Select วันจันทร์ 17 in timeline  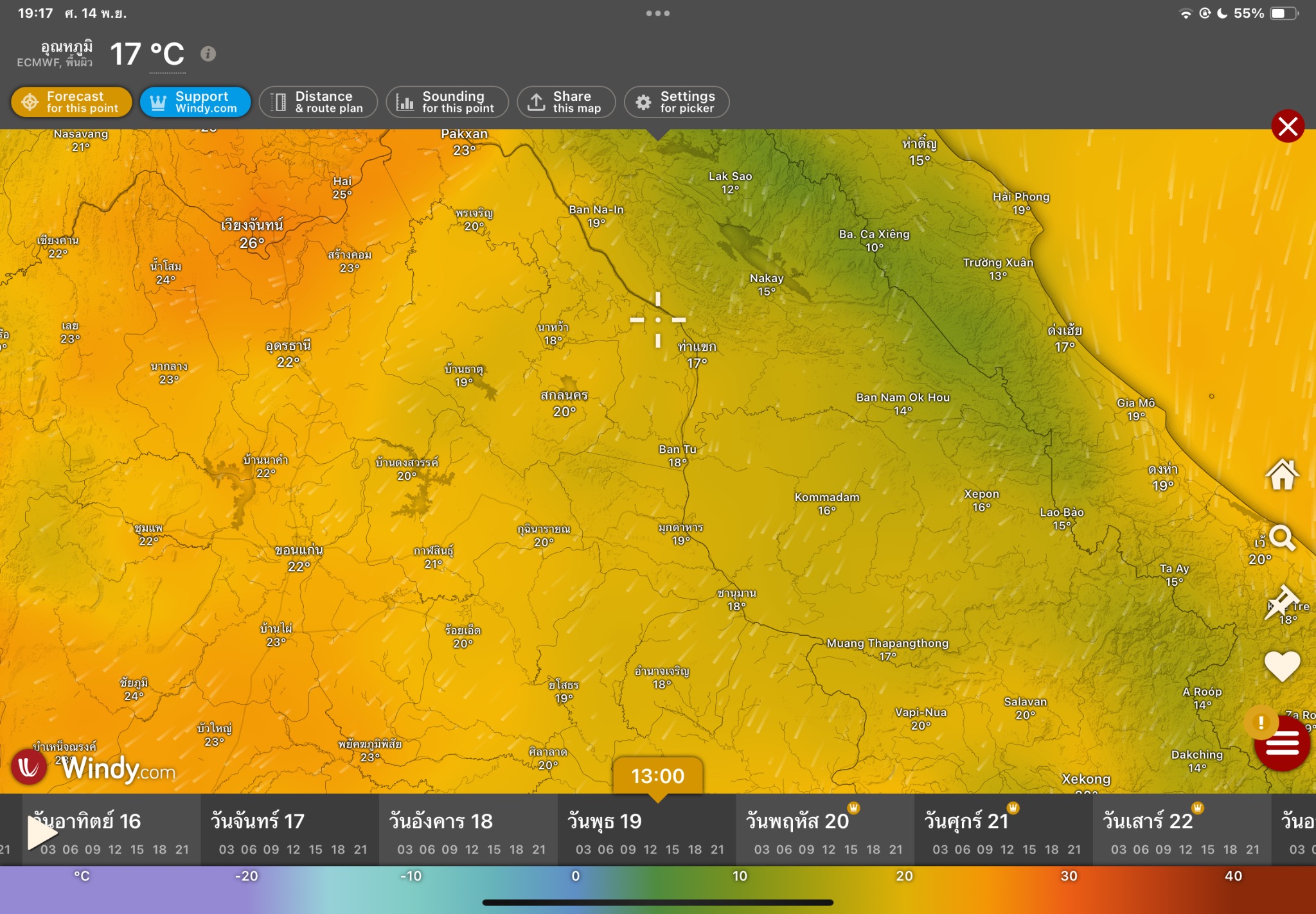tap(257, 821)
